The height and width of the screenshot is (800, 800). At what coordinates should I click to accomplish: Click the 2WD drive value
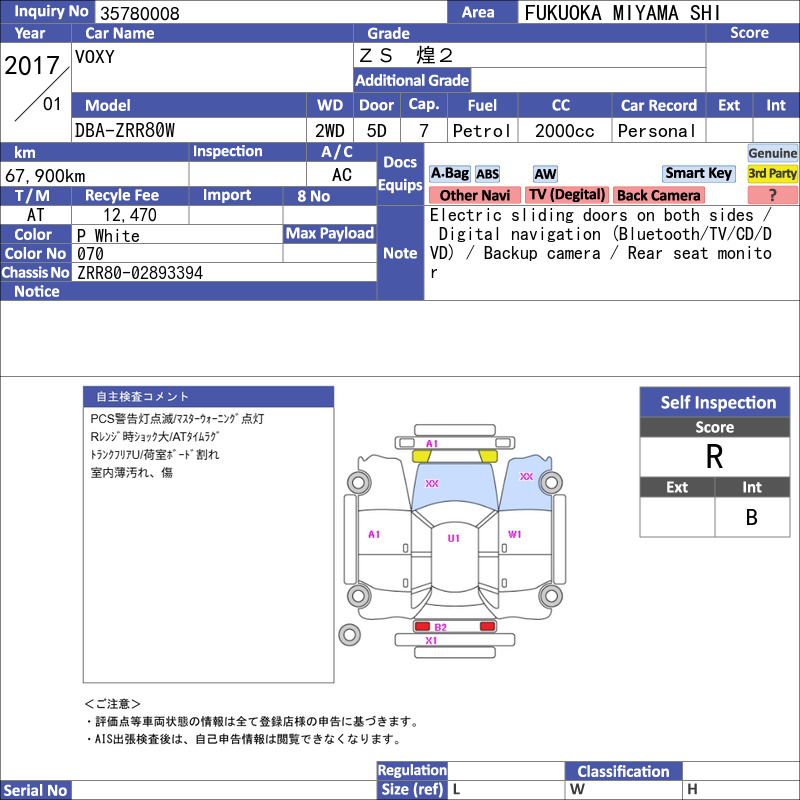point(330,131)
